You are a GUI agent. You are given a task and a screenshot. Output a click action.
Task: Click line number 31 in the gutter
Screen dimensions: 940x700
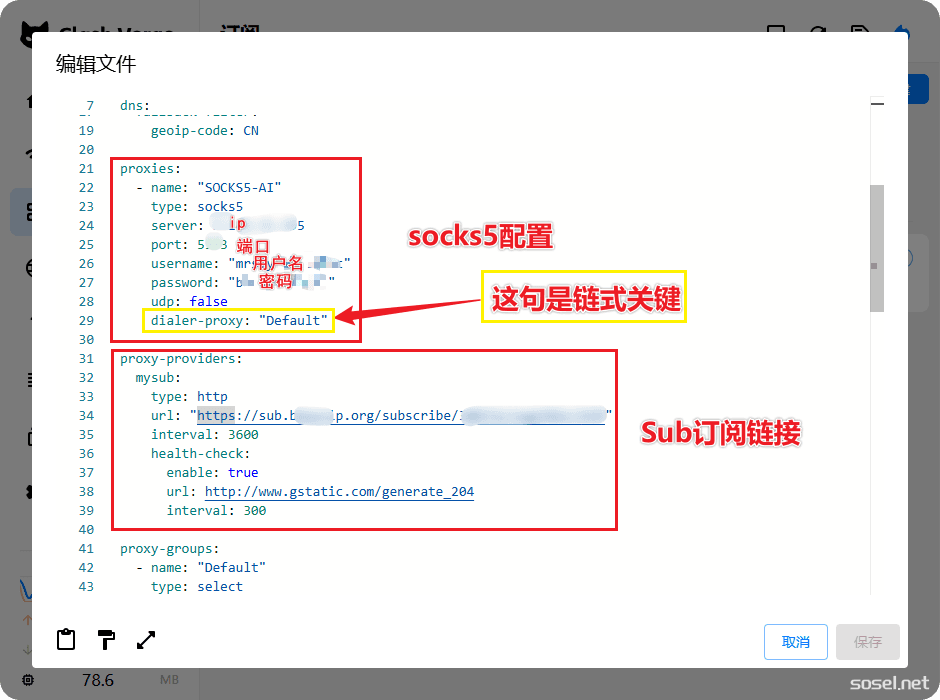coord(86,359)
